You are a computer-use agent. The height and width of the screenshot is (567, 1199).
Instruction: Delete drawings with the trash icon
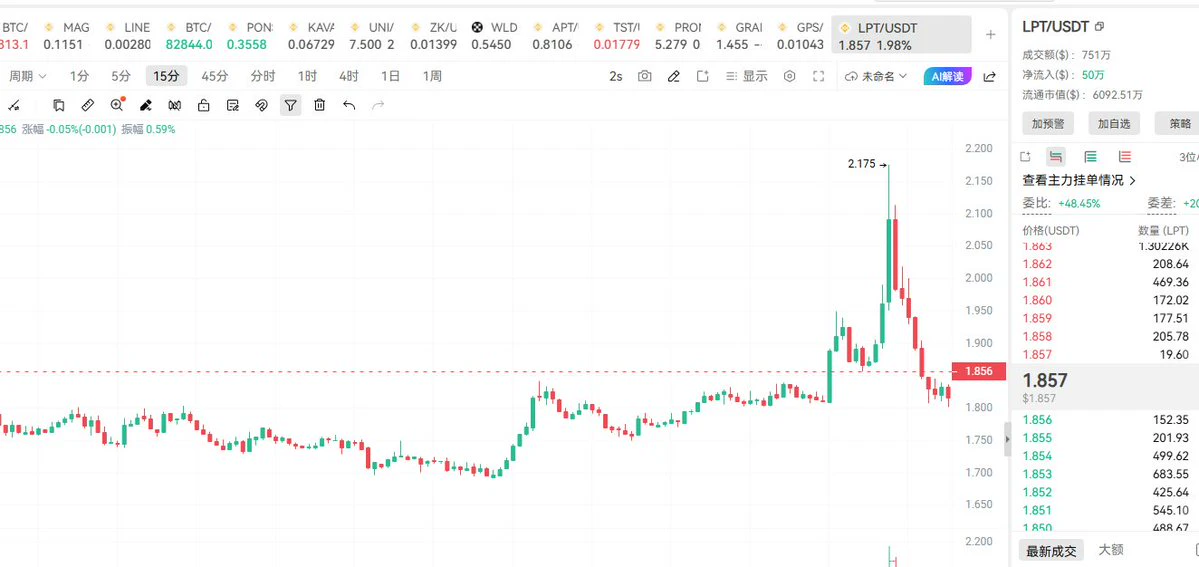point(320,106)
